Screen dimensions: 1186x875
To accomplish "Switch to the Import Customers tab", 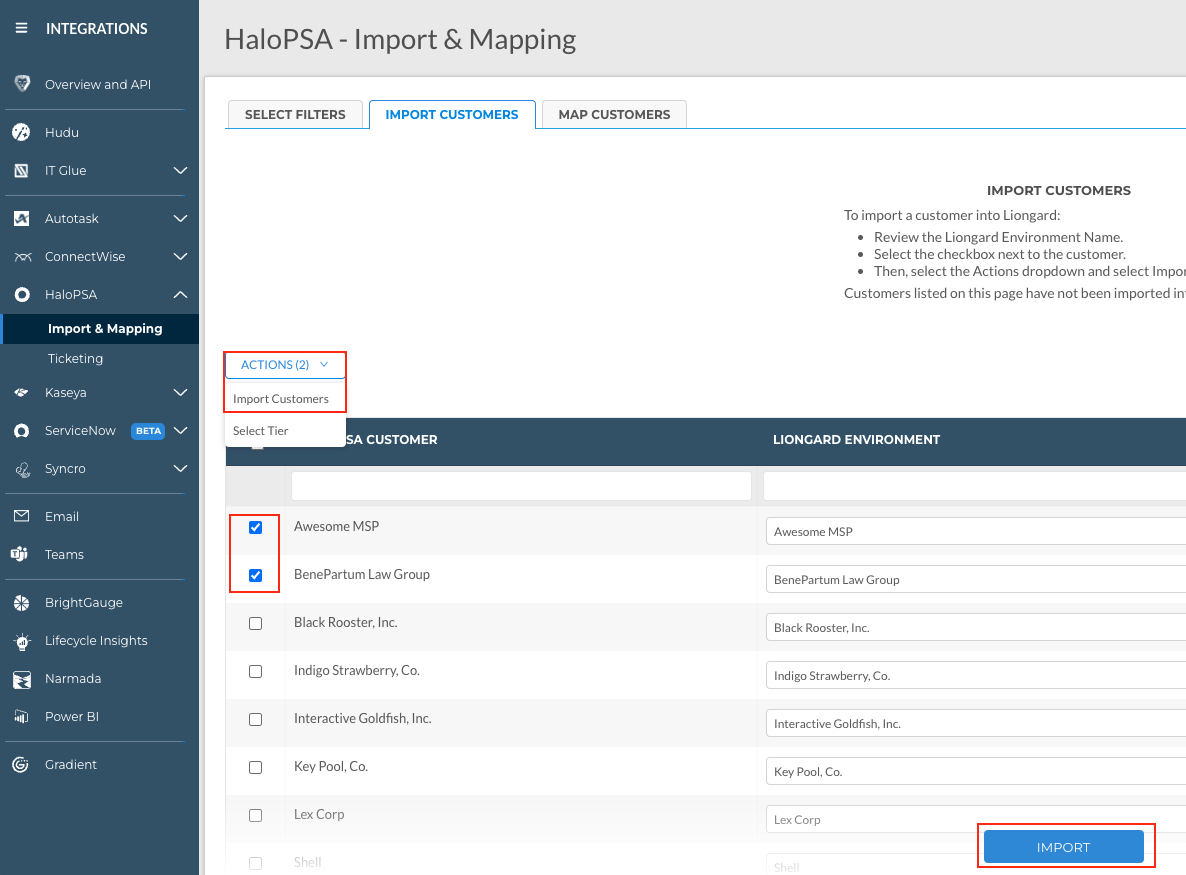I will (452, 114).
